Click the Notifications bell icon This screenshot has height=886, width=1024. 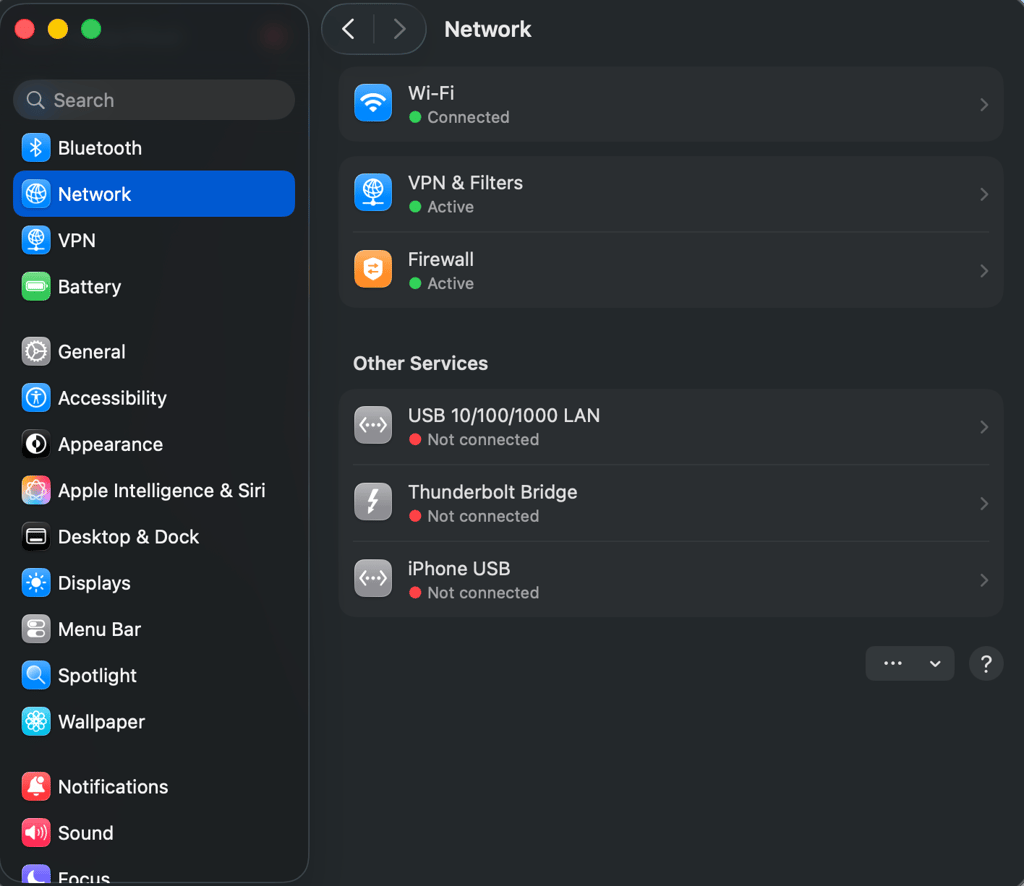36,786
